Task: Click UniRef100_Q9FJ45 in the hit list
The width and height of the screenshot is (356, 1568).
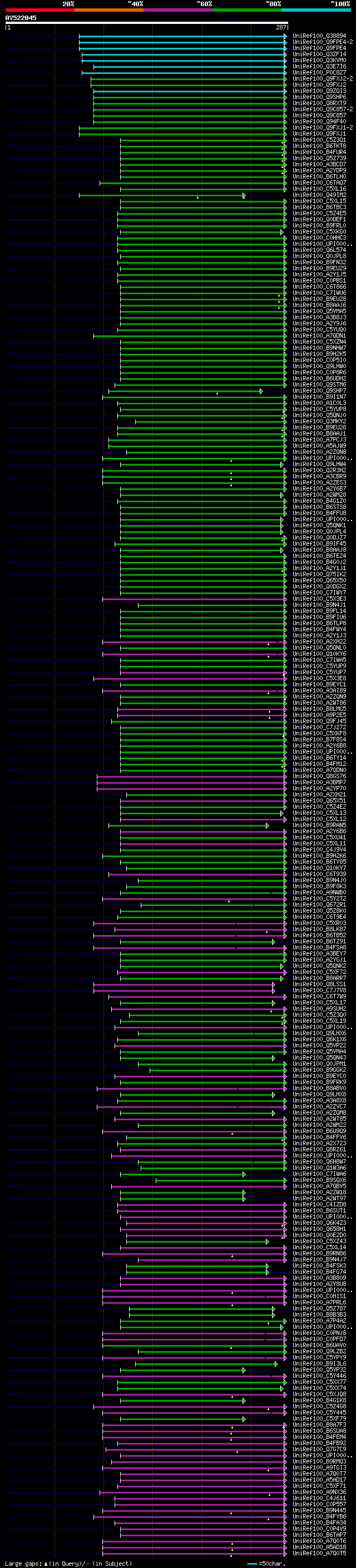Action: pos(319,721)
